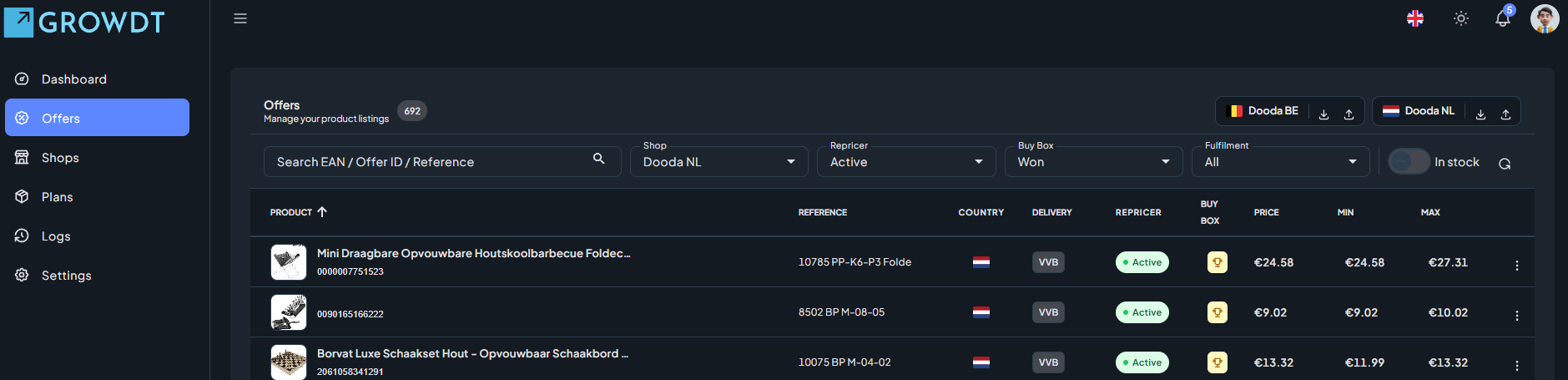The image size is (1568, 380).
Task: Toggle the hamburger sidebar menu icon
Action: pyautogui.click(x=240, y=18)
